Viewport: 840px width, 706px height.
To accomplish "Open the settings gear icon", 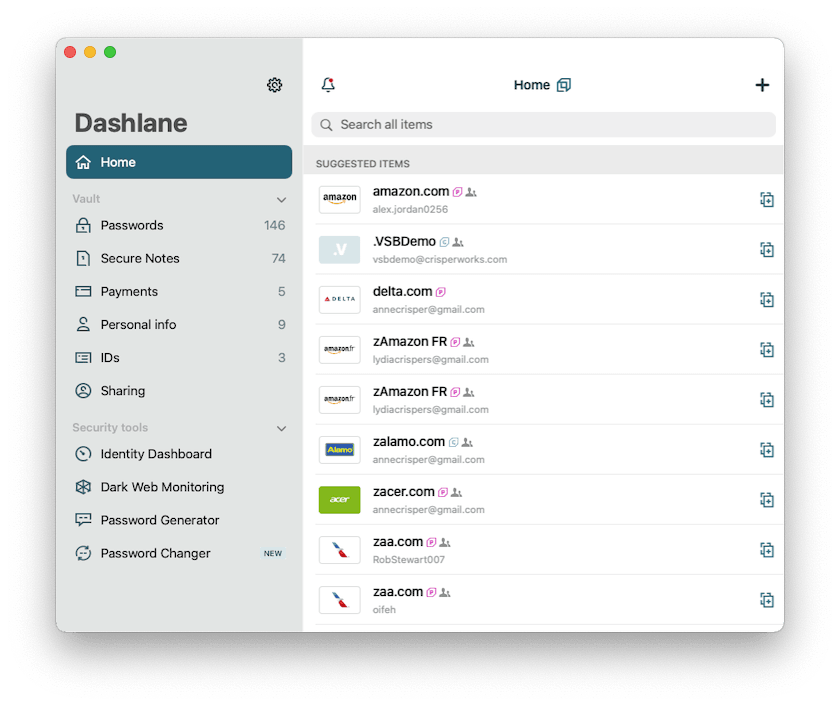I will click(x=274, y=85).
